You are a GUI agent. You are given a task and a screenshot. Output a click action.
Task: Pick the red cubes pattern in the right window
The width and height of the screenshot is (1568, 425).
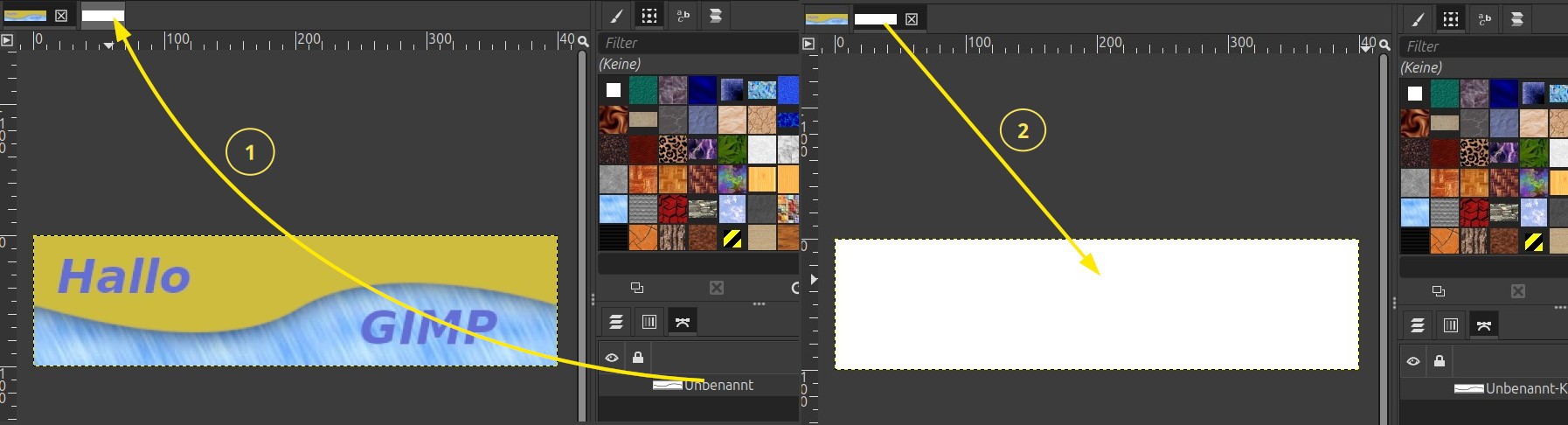1474,212
